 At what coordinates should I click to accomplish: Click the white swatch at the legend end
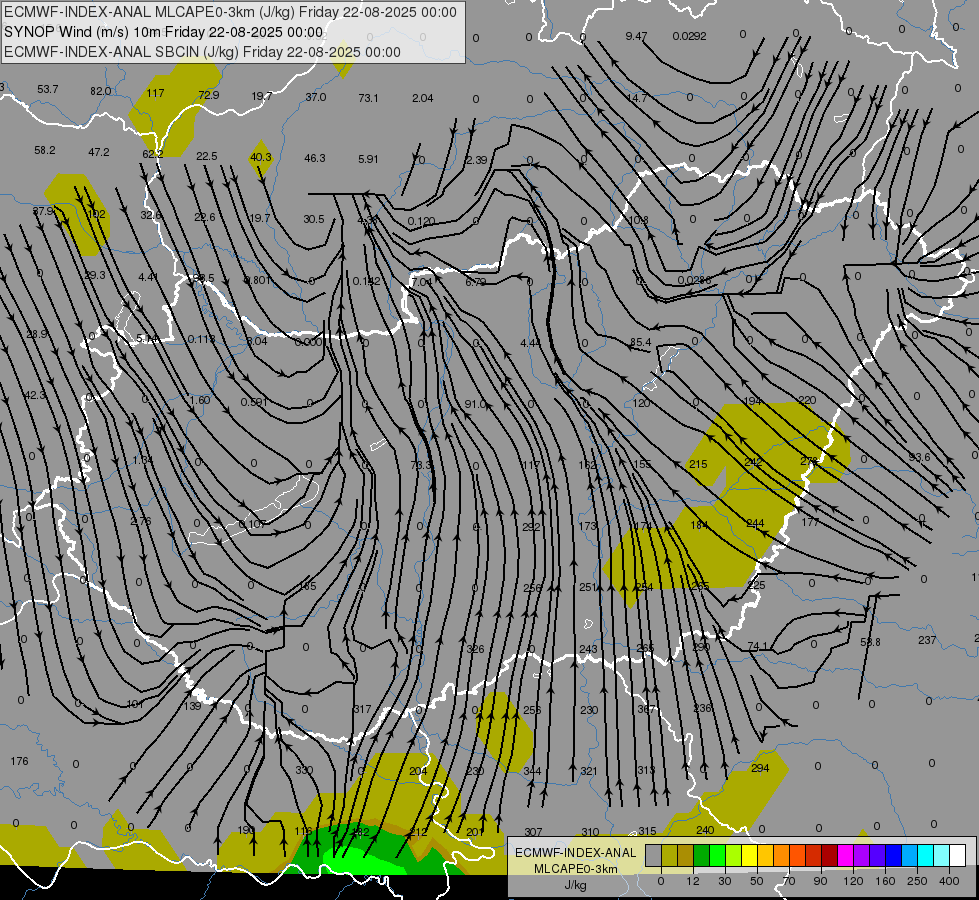957,856
